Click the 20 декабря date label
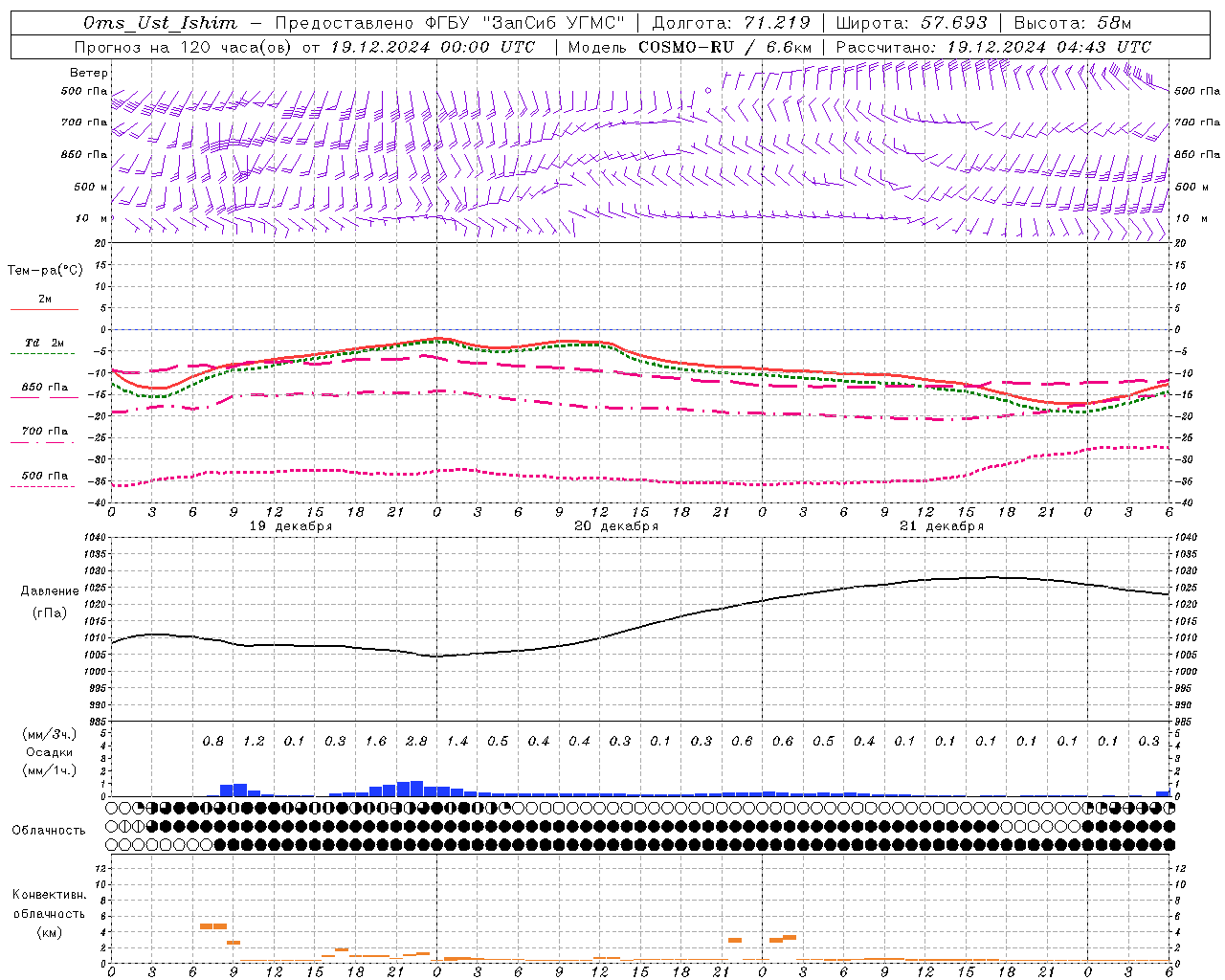The width and height of the screenshot is (1225, 980). (616, 525)
